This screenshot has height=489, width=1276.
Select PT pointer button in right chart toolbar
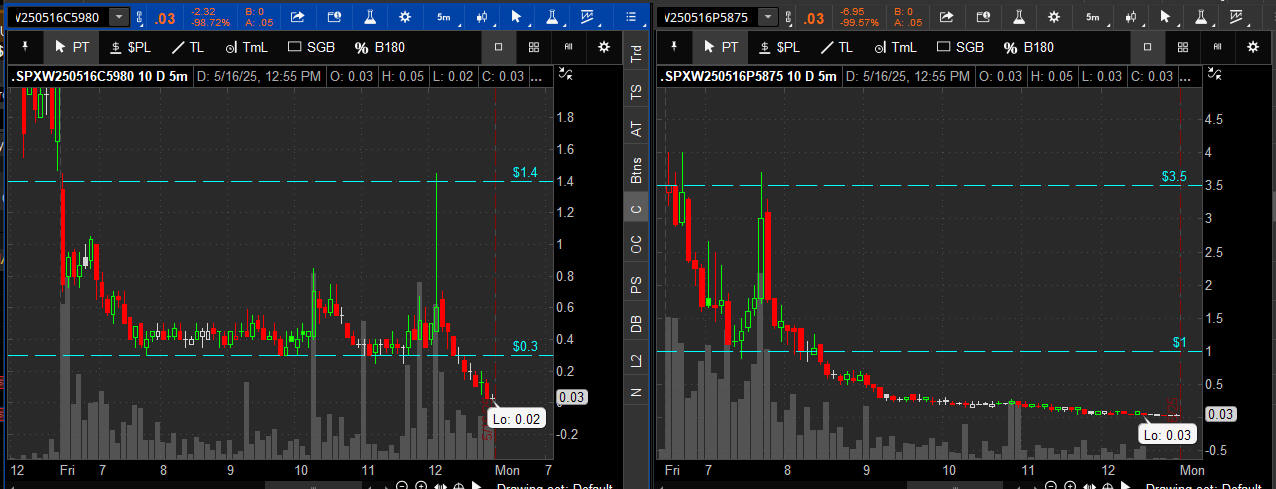[x=721, y=47]
